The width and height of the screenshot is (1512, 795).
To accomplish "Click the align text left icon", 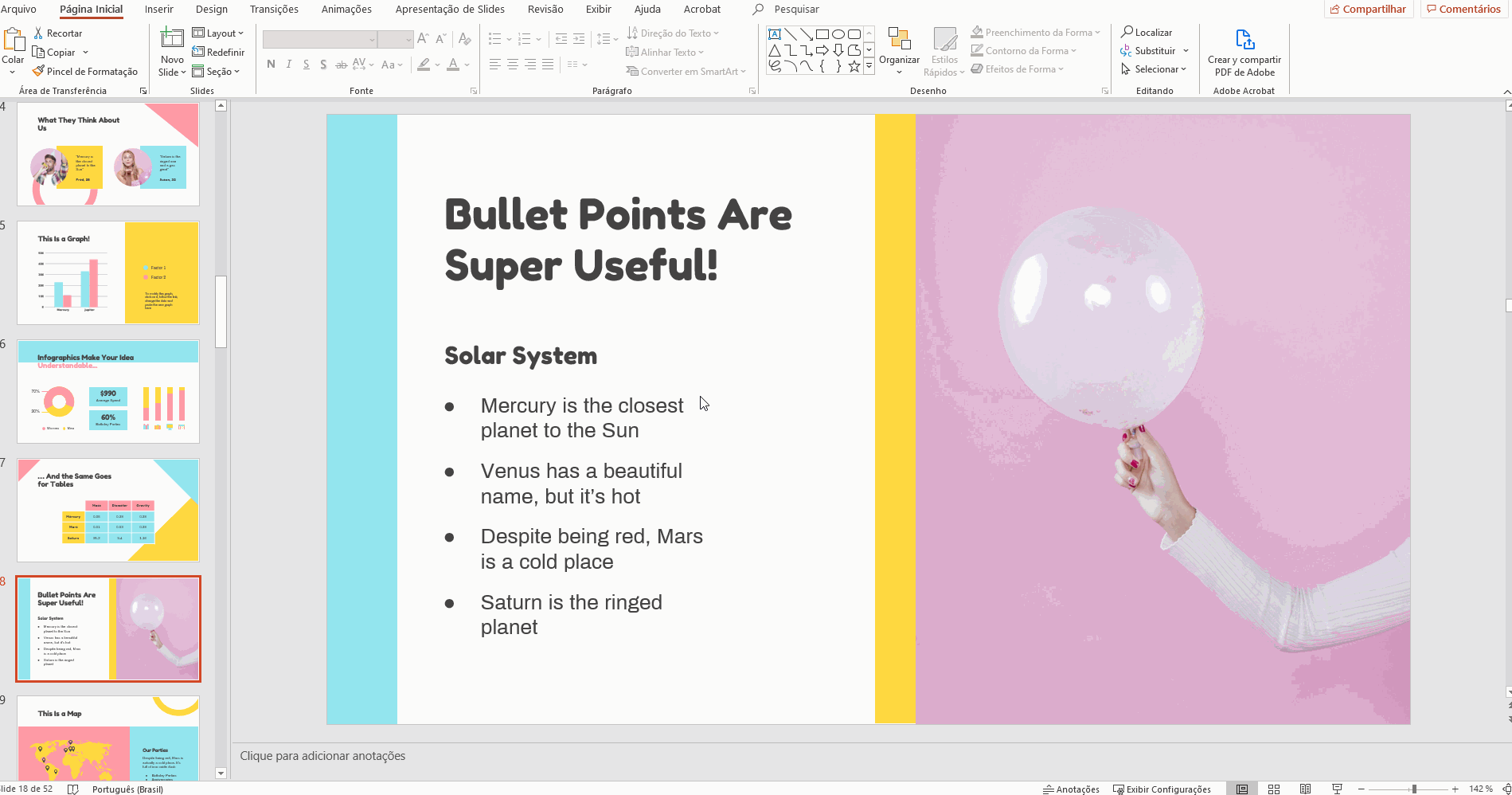I will click(494, 65).
